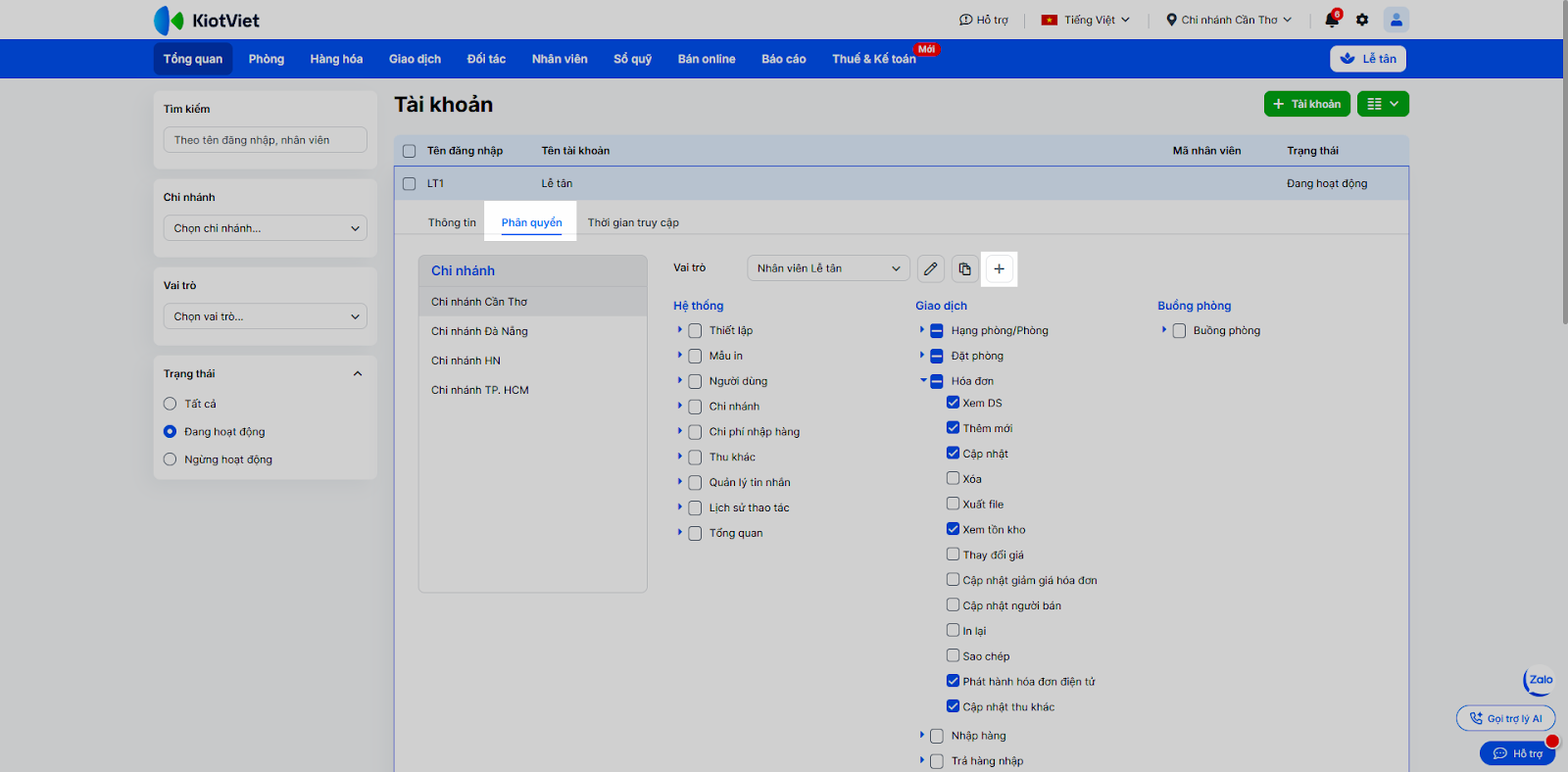Check the Xóa permission
This screenshot has width=1568, height=772.
point(953,478)
